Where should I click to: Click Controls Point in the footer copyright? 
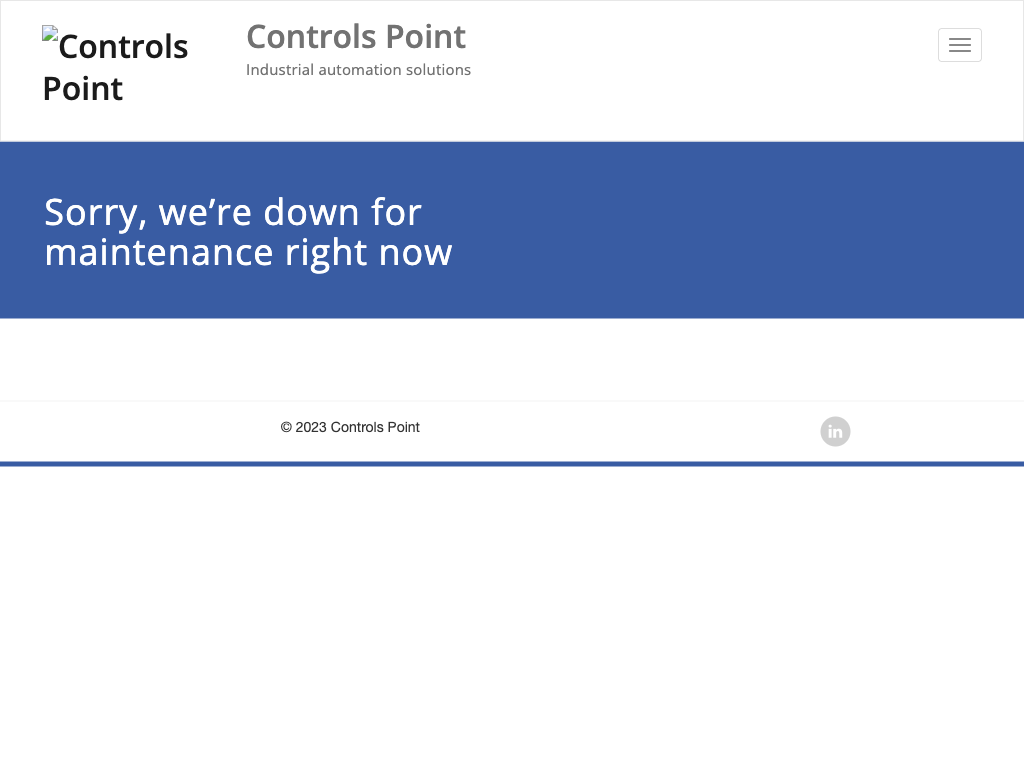pyautogui.click(x=375, y=427)
